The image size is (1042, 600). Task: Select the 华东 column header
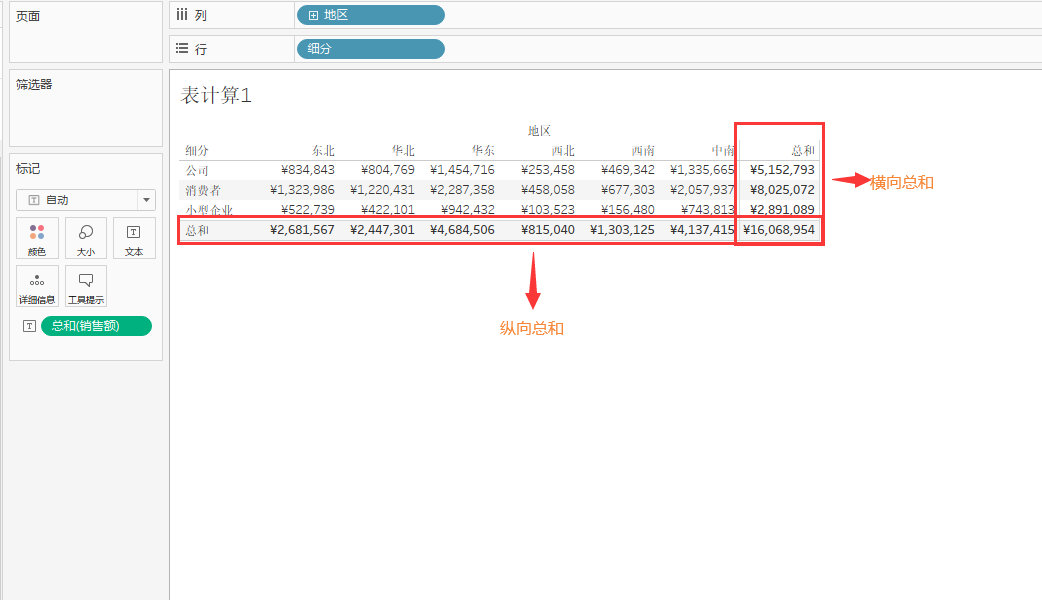[x=483, y=150]
